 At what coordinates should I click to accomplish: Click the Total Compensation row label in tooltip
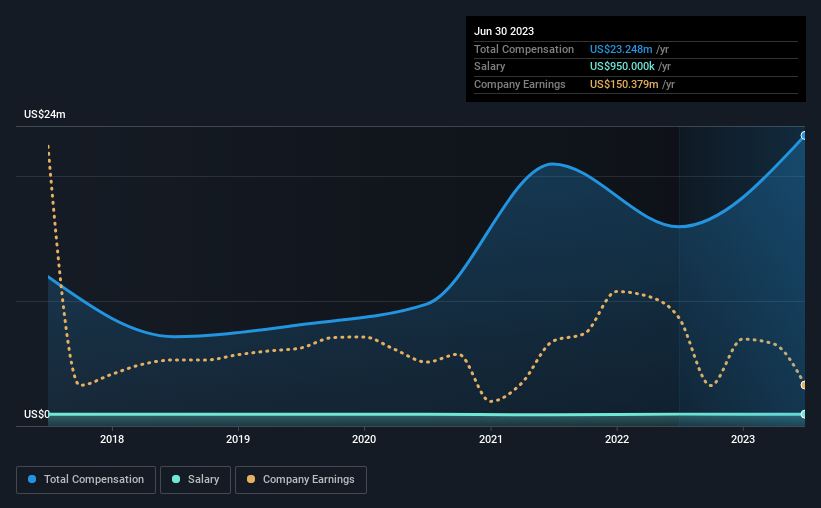point(524,49)
